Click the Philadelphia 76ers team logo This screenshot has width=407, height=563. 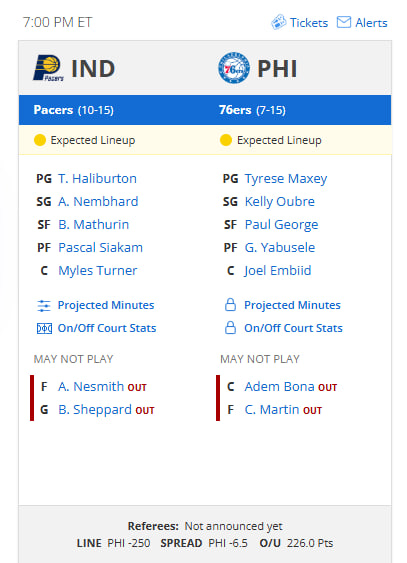coord(234,68)
